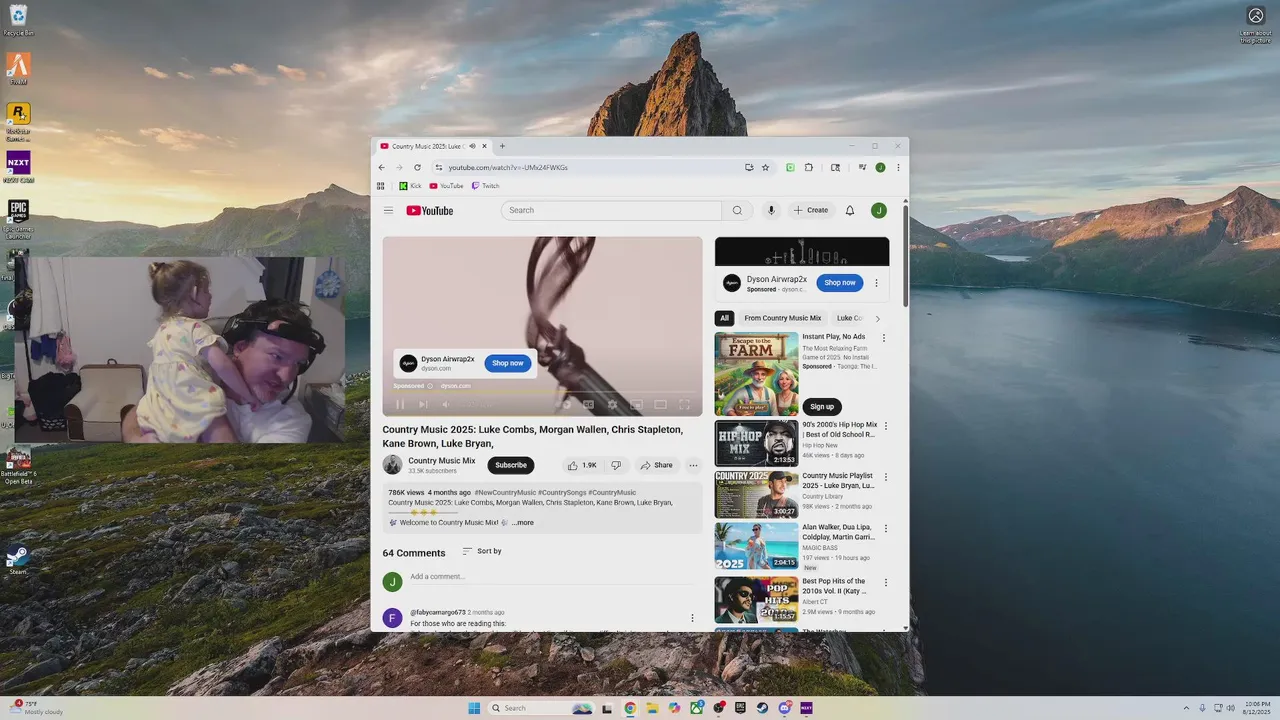Open Discord from the taskbar
The image size is (1280, 720).
[x=785, y=708]
